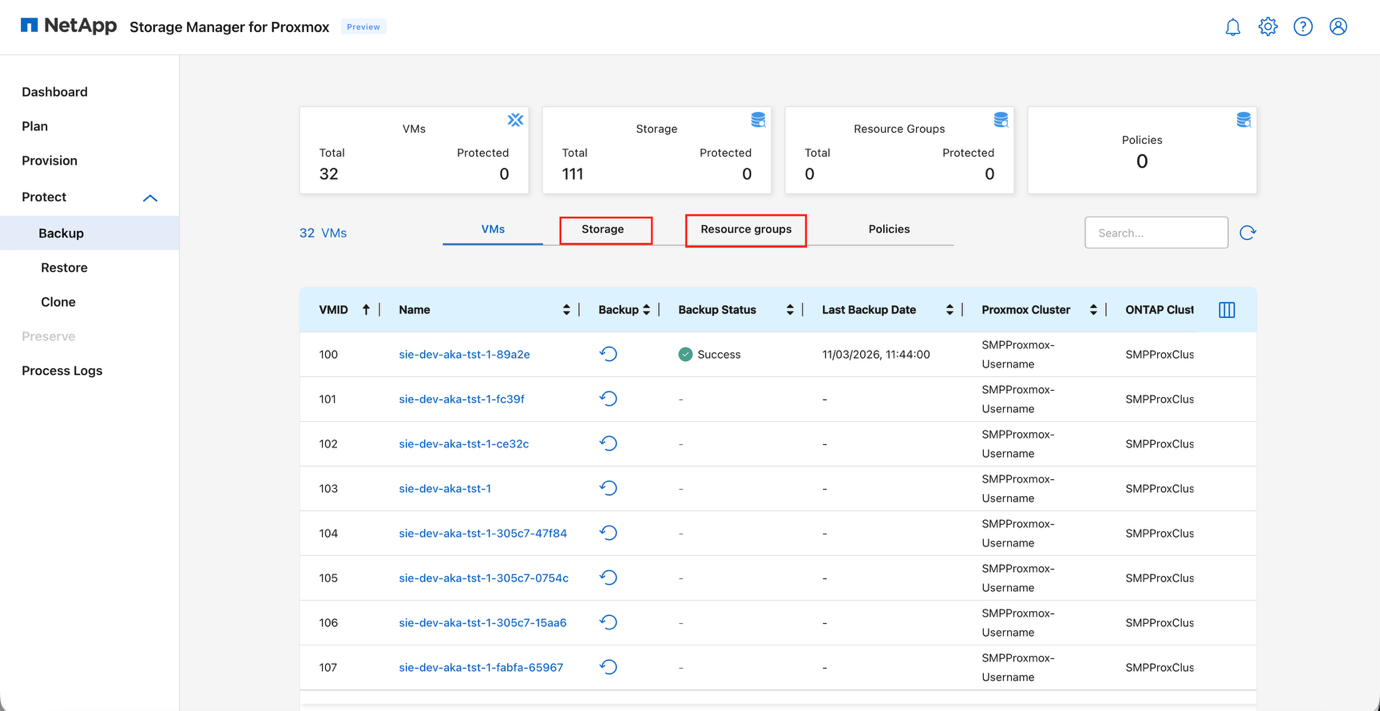Screen dimensions: 1380x711
Task: Sort by the VMID column arrow
Action: pyautogui.click(x=366, y=310)
